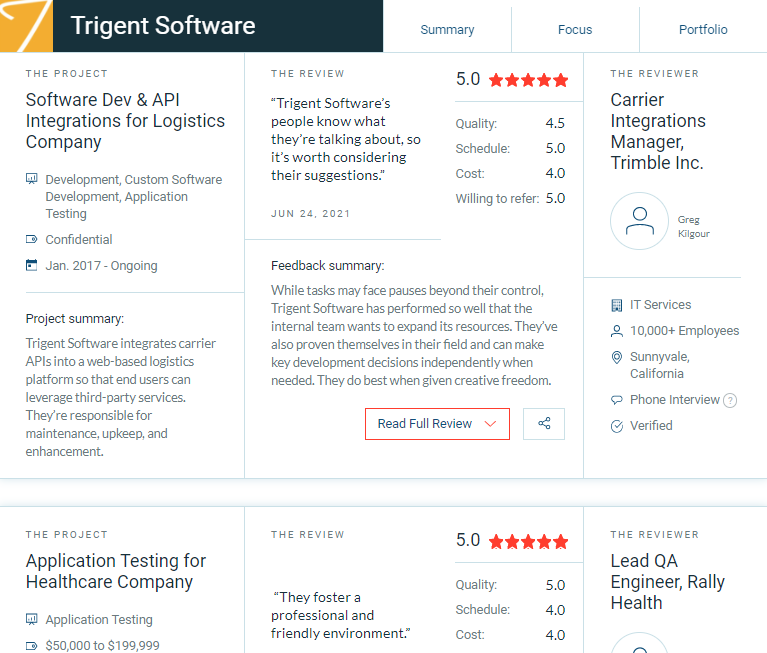Click the five-star rating of first review
The width and height of the screenshot is (767, 653).
pyautogui.click(x=528, y=80)
